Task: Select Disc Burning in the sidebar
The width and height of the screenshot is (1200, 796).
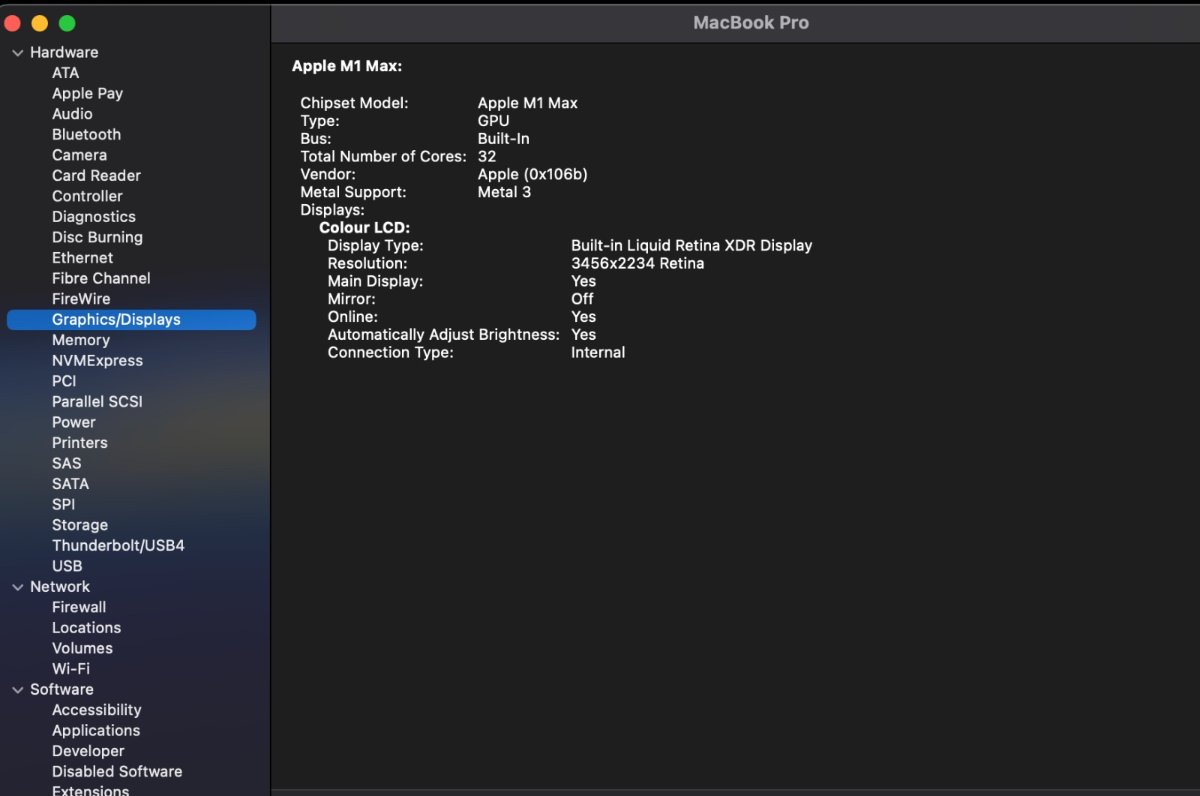Action: pyautogui.click(x=97, y=237)
